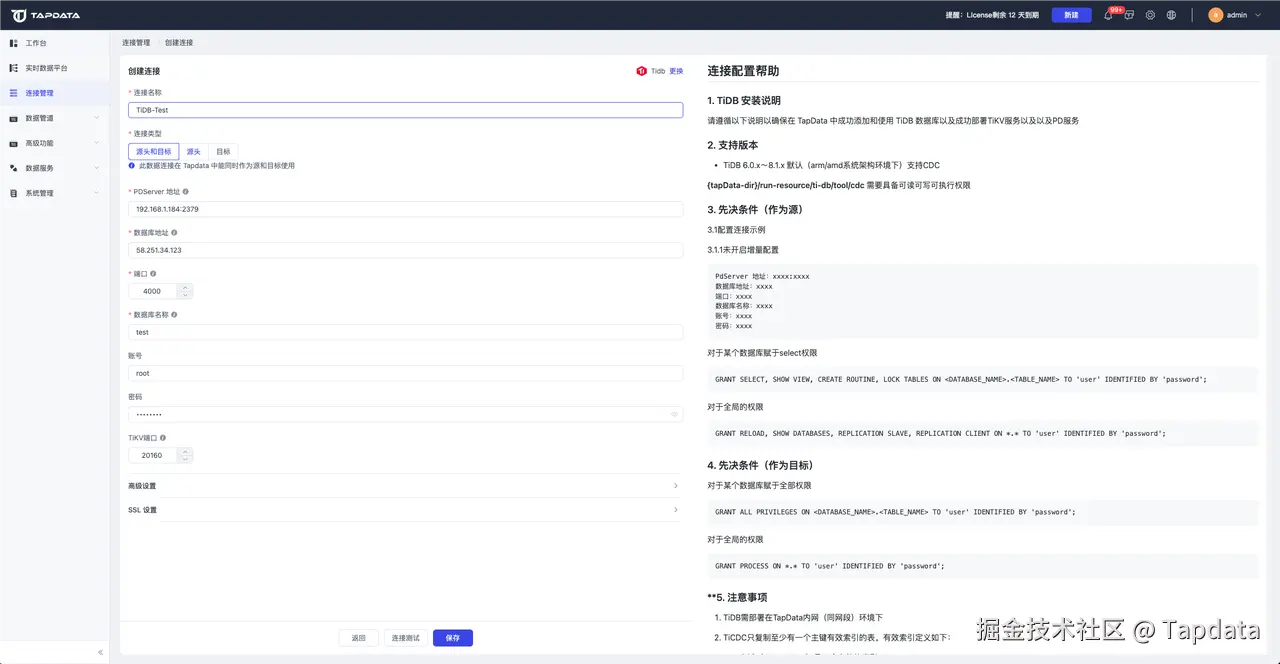Click the 新建 button in header
Viewport: 1280px width, 664px height.
tap(1072, 15)
